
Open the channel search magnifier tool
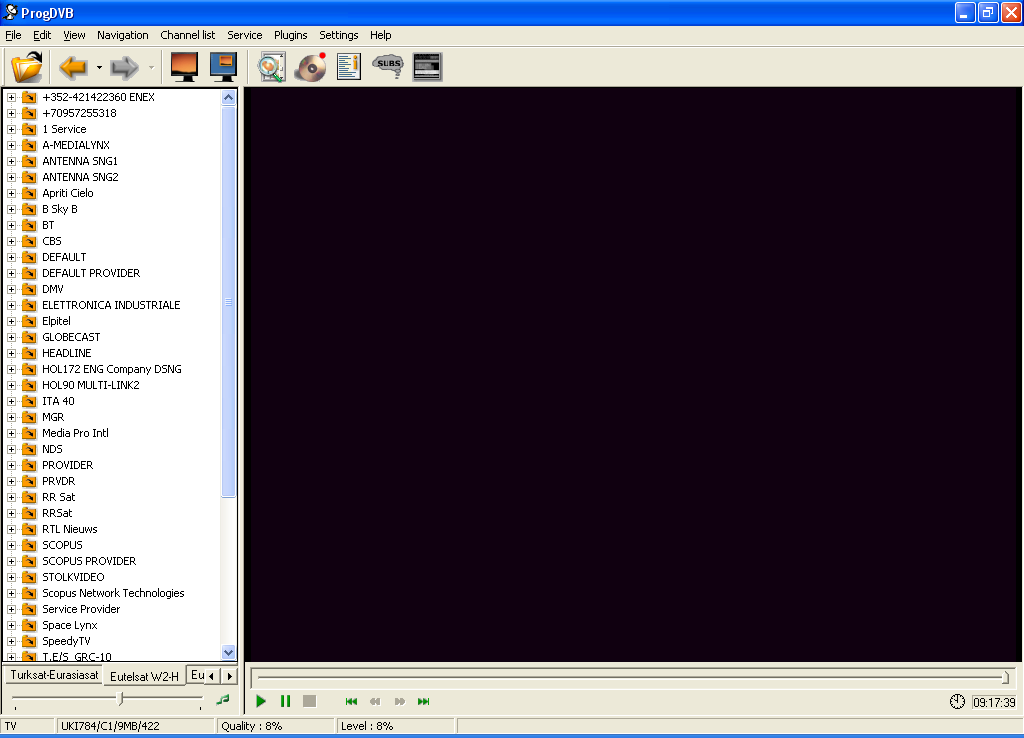(271, 67)
